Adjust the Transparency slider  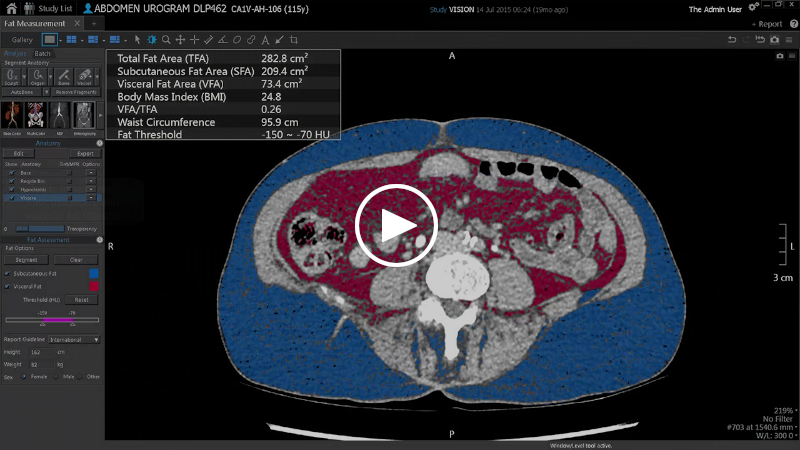coord(40,229)
